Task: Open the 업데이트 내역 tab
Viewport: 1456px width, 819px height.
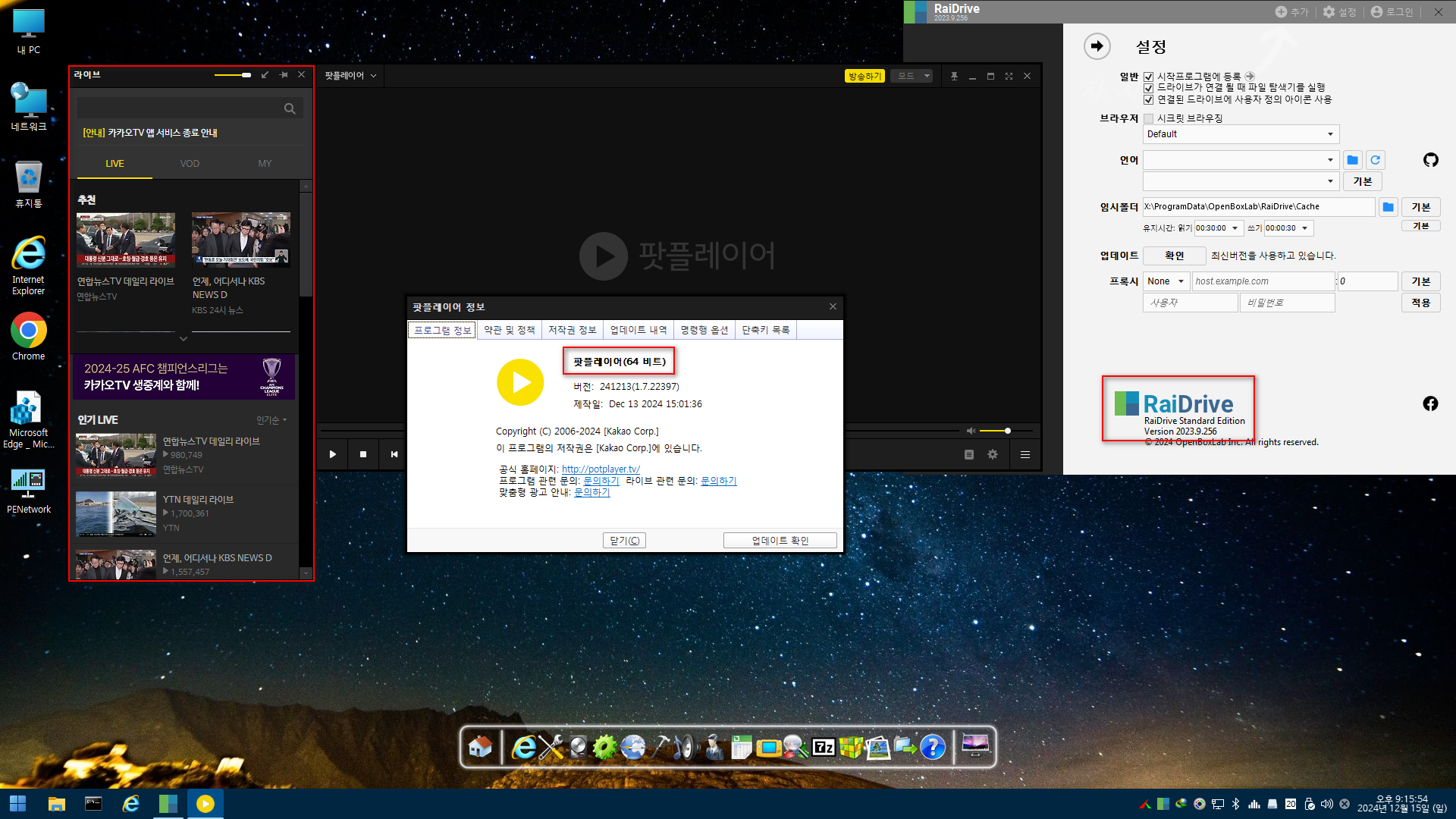Action: [x=639, y=330]
